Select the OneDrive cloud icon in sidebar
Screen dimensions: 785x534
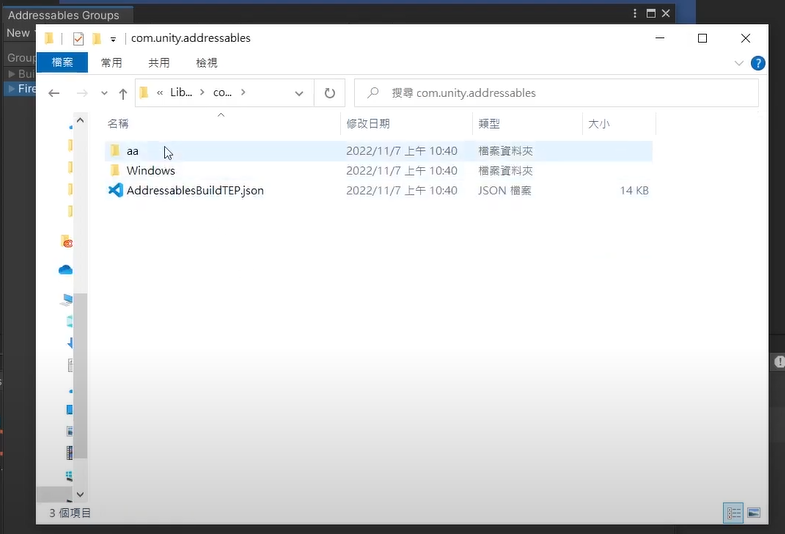(x=66, y=270)
